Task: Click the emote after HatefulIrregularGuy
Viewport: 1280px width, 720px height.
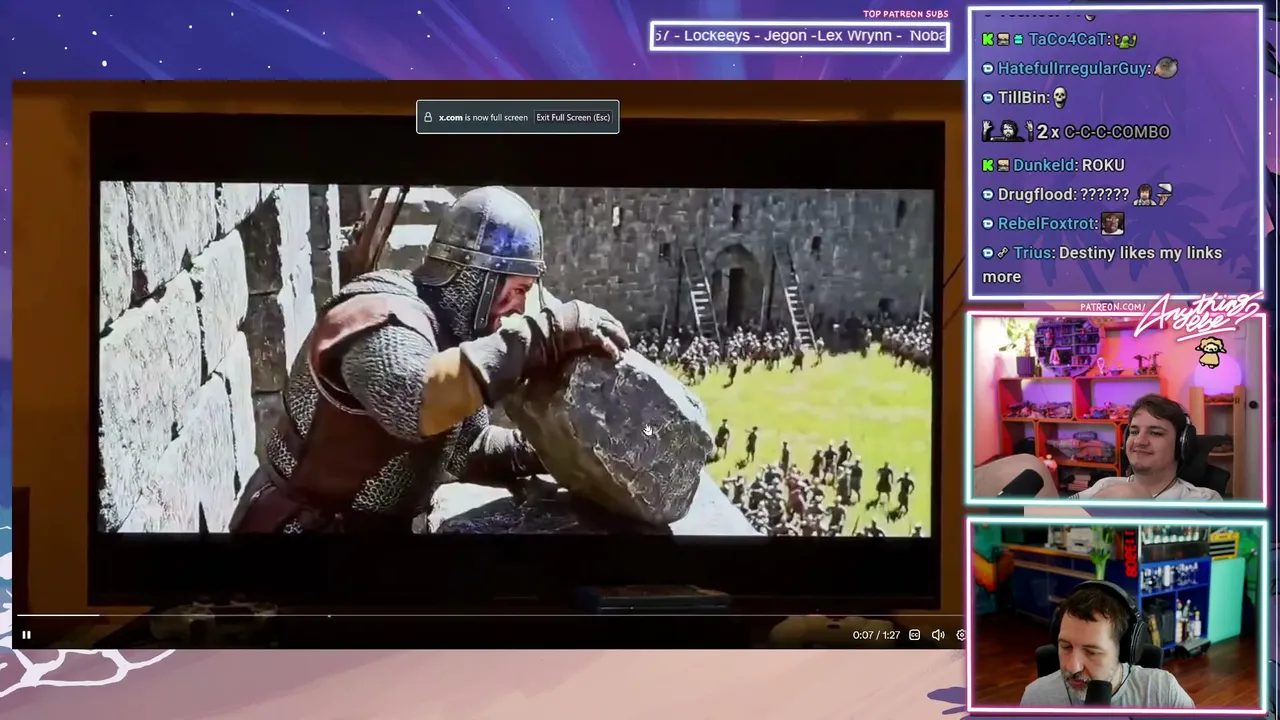Action: (x=1165, y=68)
